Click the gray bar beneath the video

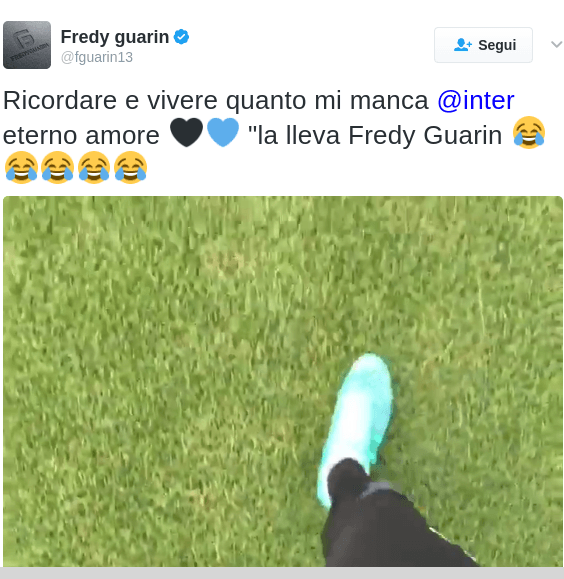282,573
